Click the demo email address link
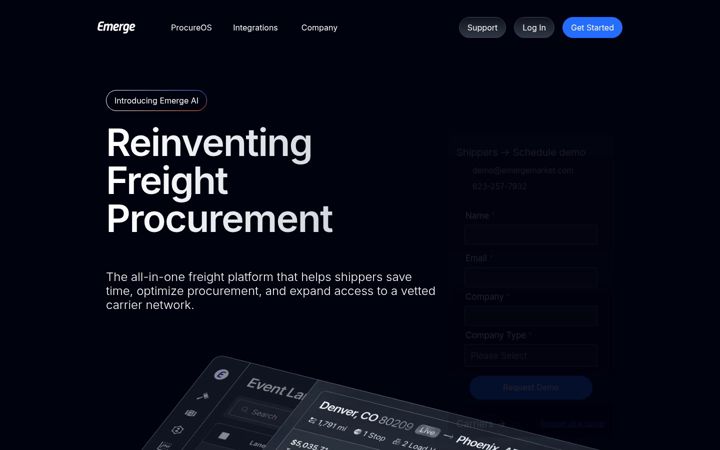This screenshot has width=720, height=450. tap(523, 170)
